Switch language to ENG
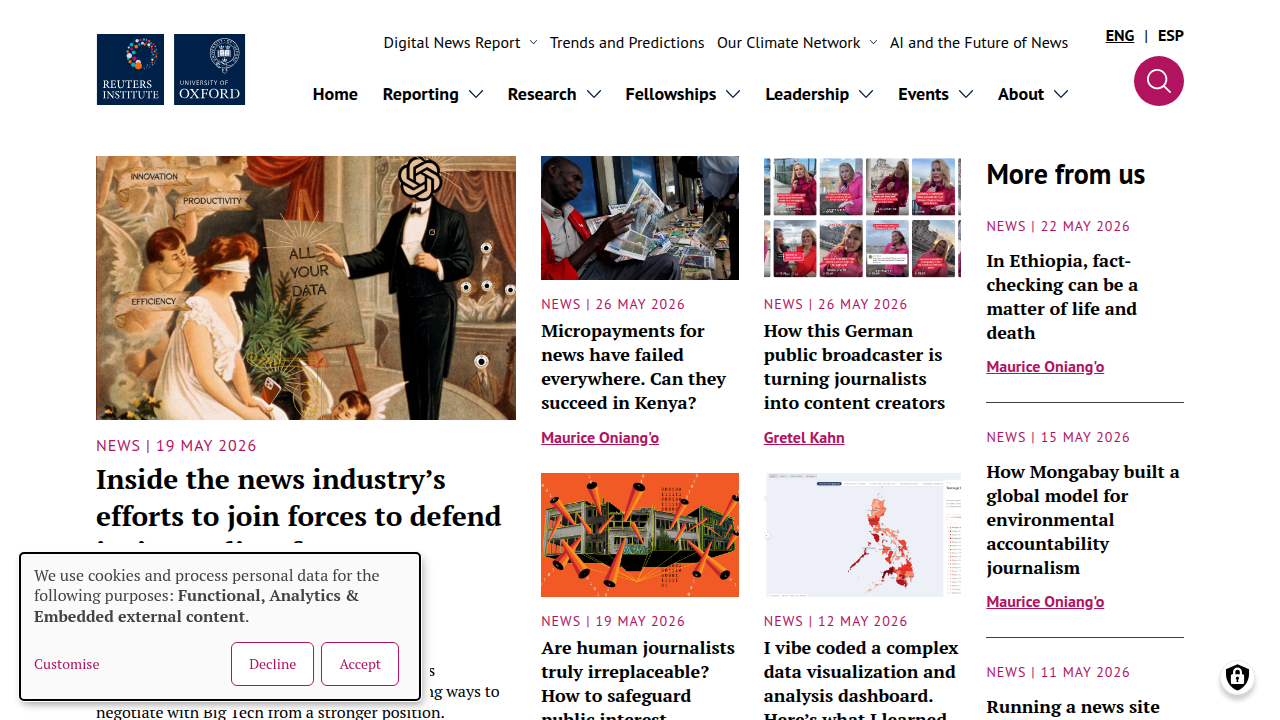The width and height of the screenshot is (1280, 720). point(1120,36)
